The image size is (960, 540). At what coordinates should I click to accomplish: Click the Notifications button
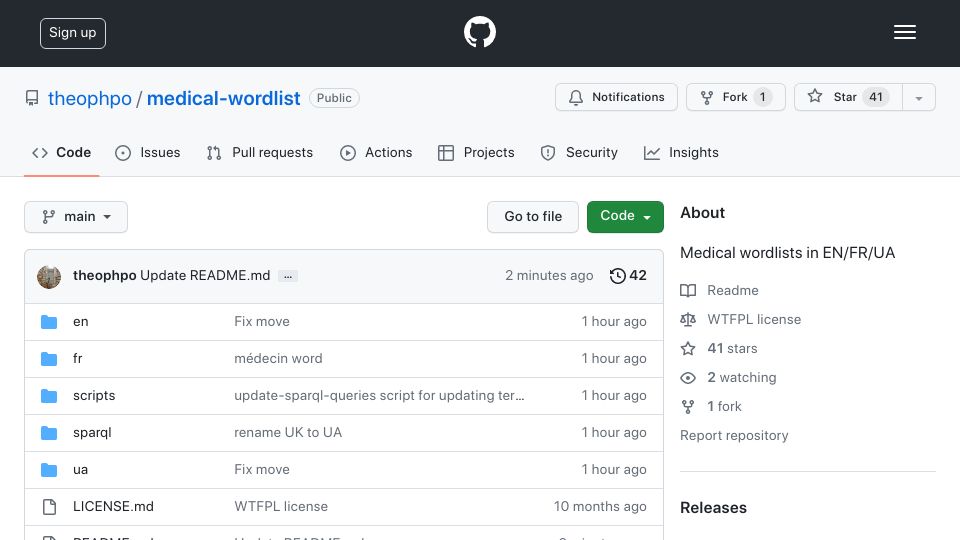click(x=617, y=97)
